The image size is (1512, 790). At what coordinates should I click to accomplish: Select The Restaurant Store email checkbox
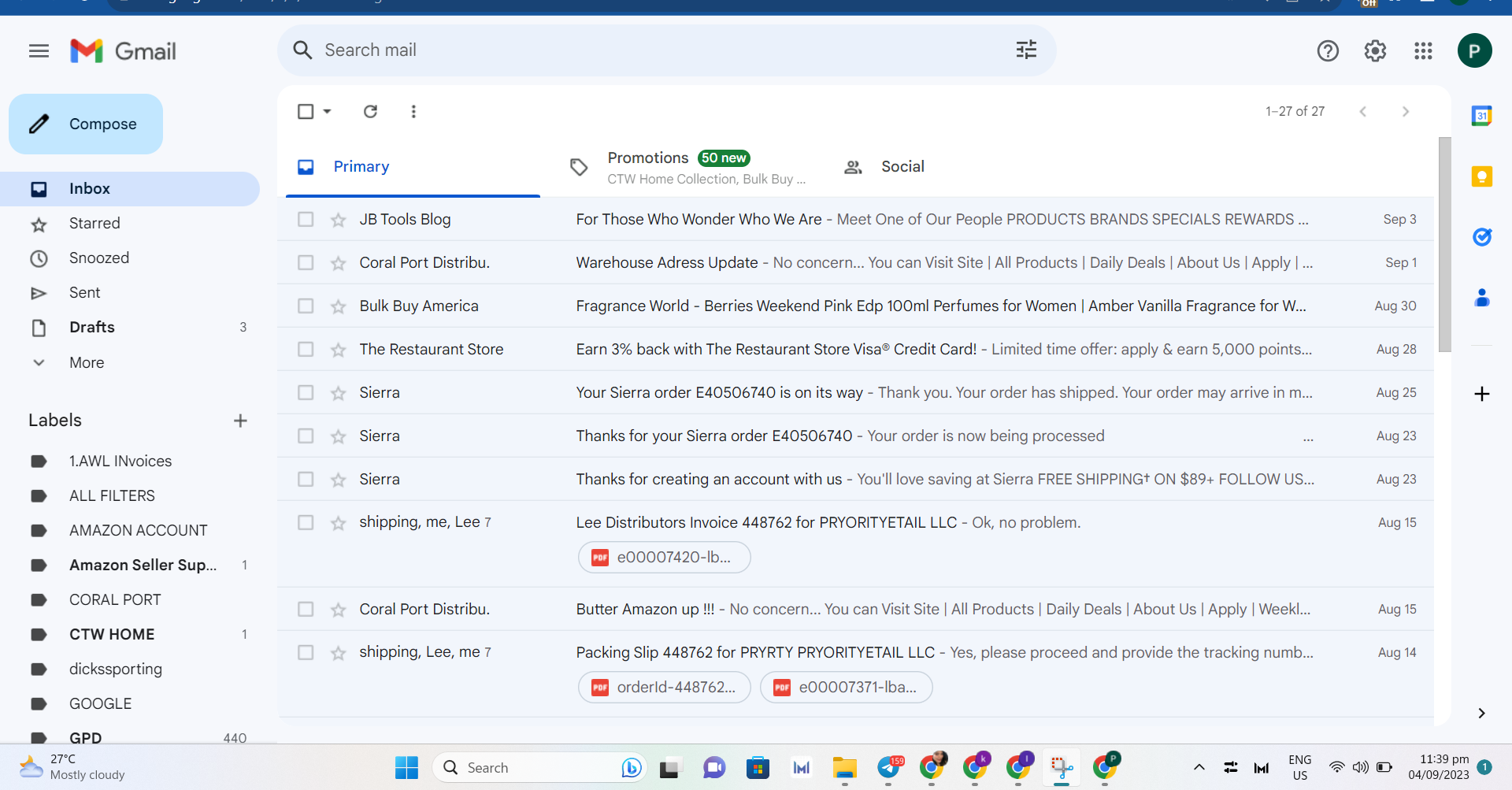tap(306, 350)
